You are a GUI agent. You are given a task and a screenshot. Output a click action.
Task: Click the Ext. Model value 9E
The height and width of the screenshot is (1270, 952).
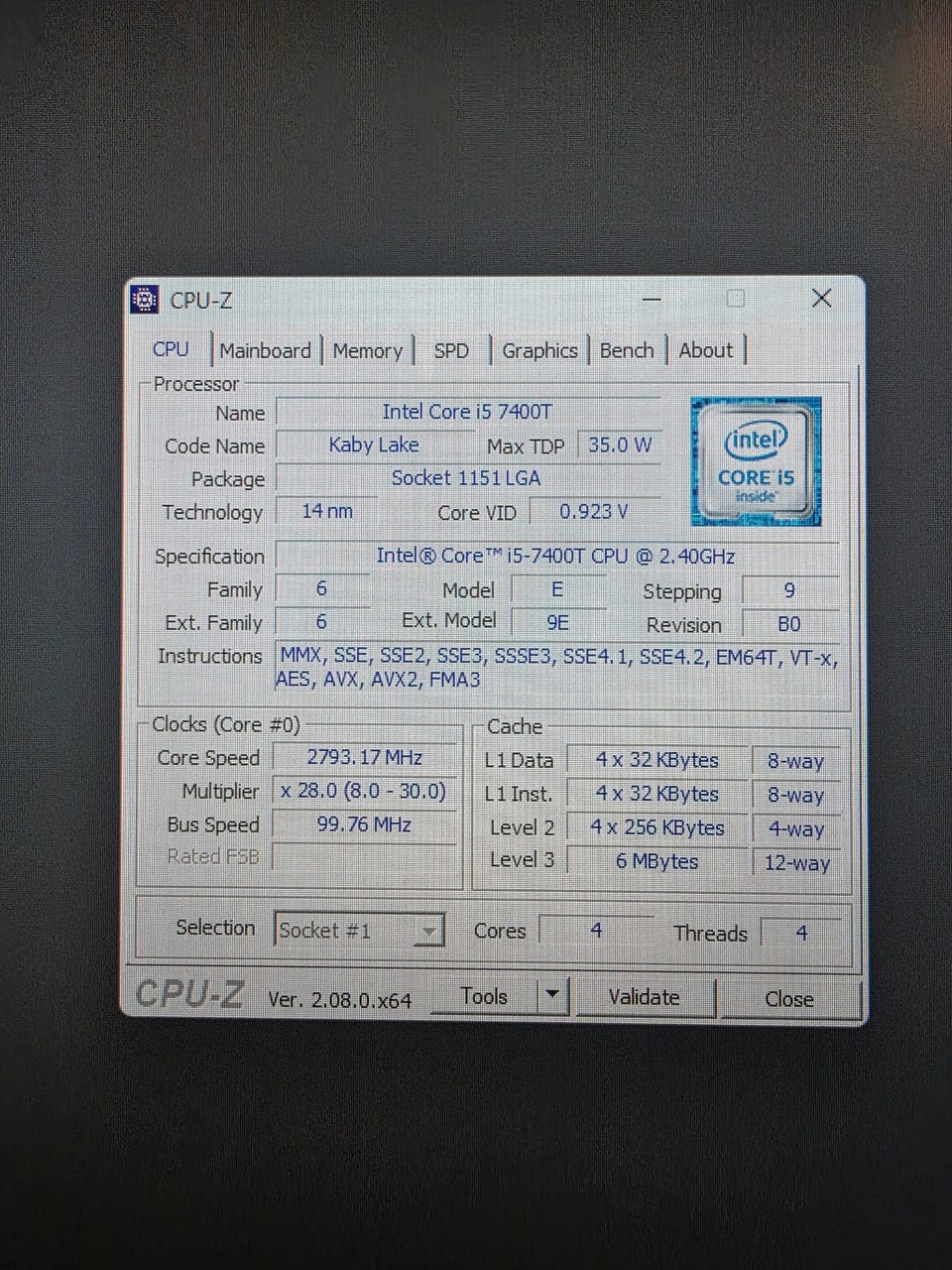coord(557,622)
